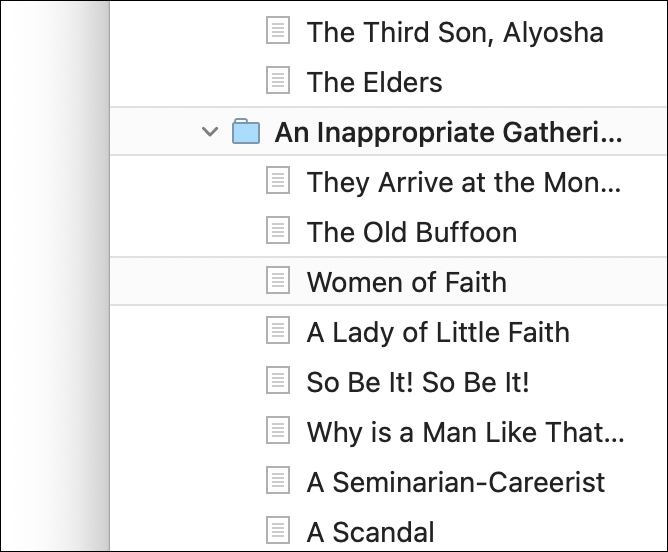Select the Women of Faith row
The width and height of the screenshot is (668, 552).
pyautogui.click(x=407, y=282)
